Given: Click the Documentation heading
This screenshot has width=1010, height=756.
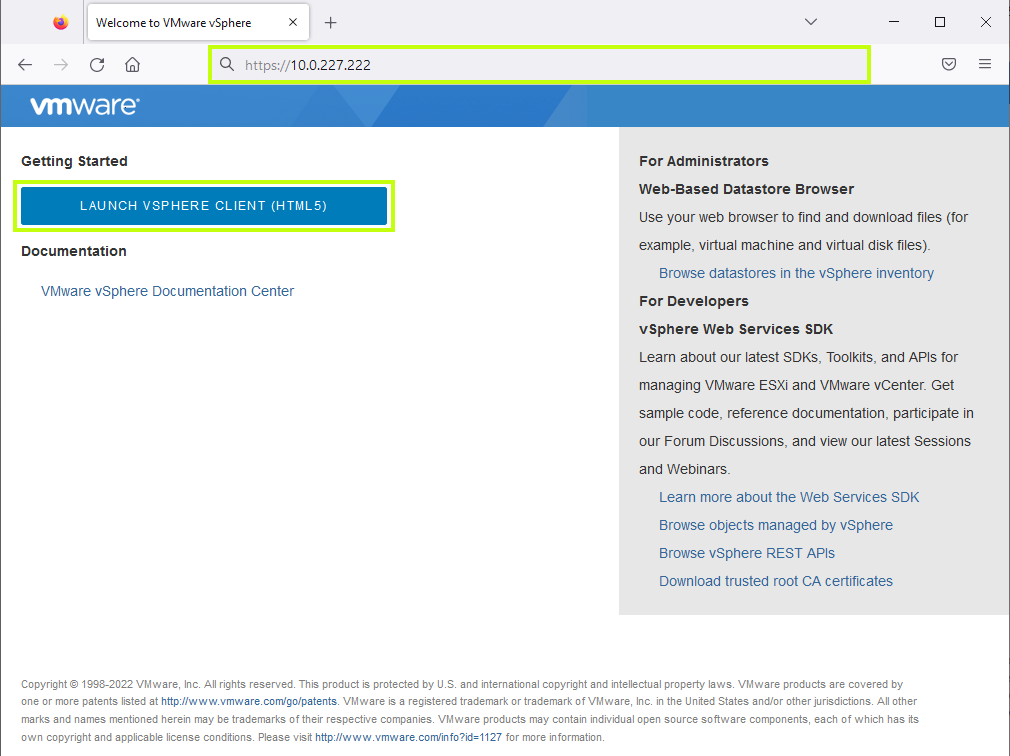Looking at the screenshot, I should click(74, 251).
